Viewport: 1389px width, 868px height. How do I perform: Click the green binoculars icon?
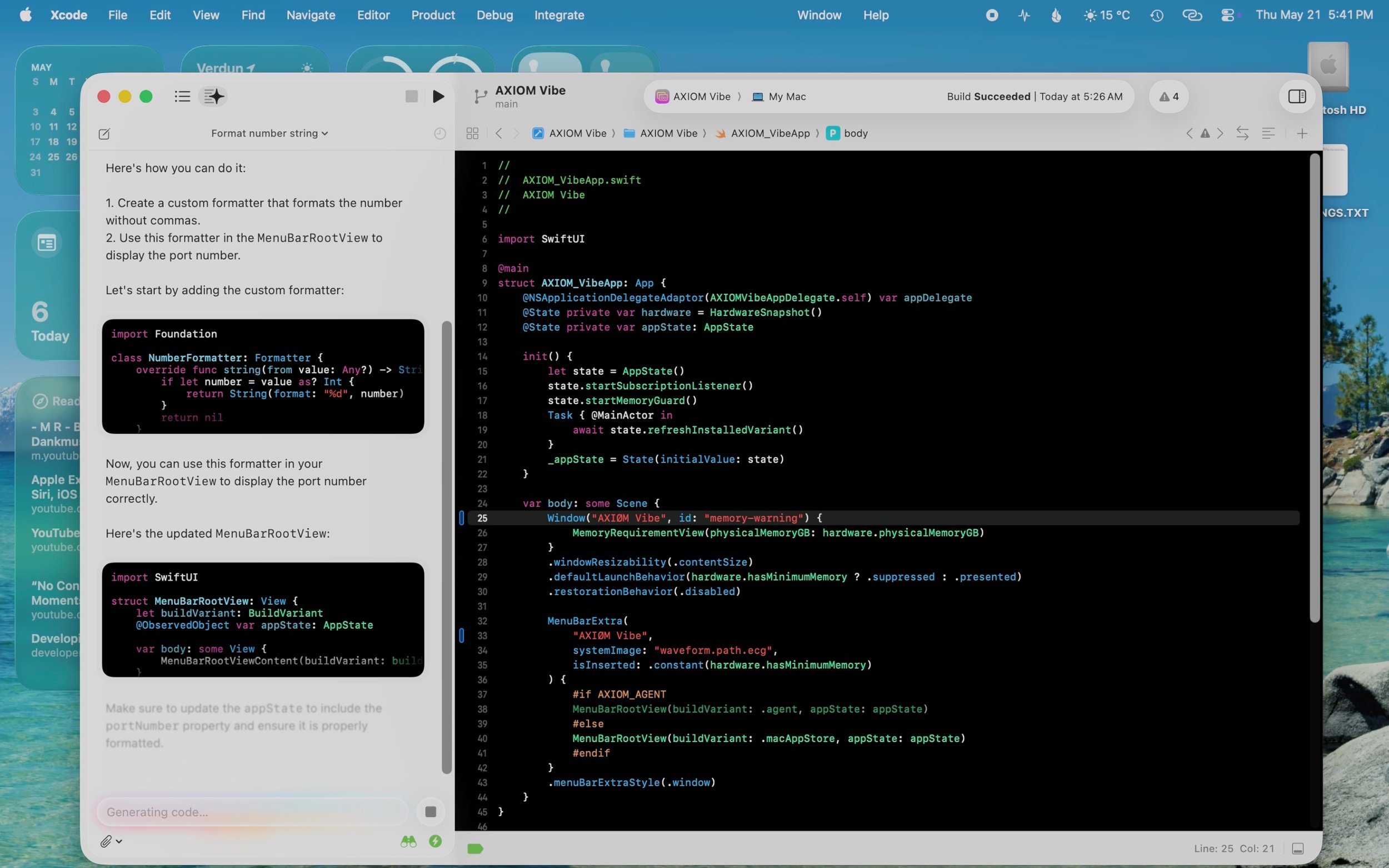(x=408, y=841)
